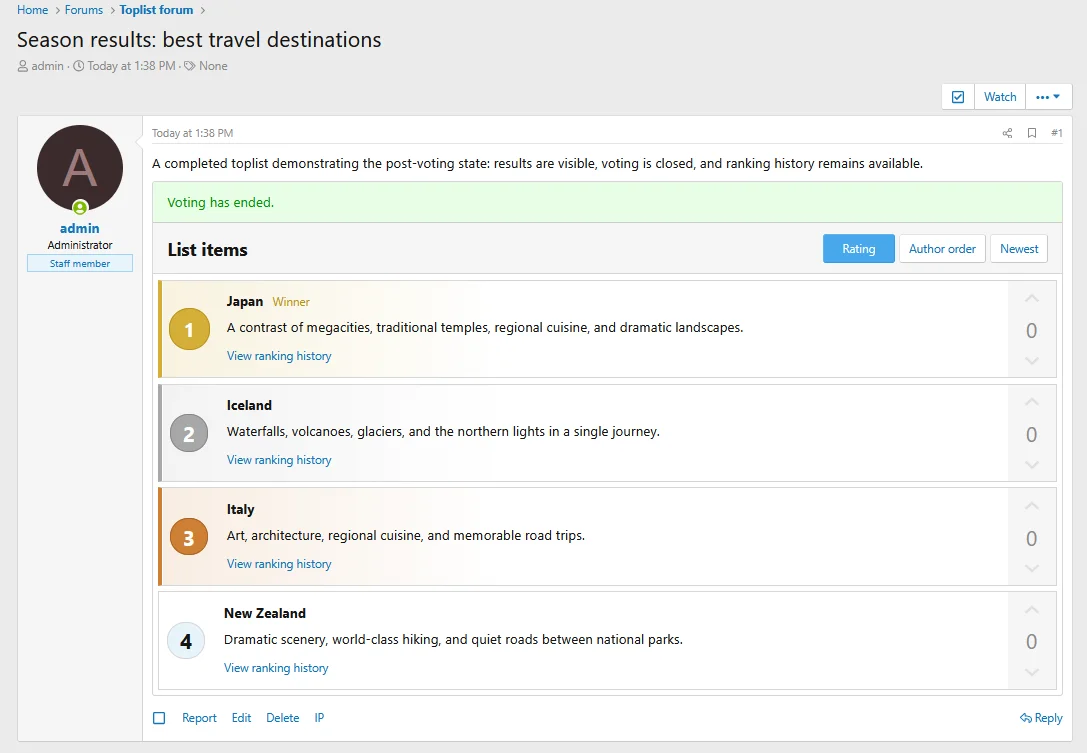This screenshot has height=753, width=1087.
Task: Click the Staff member badge
Action: pos(80,263)
